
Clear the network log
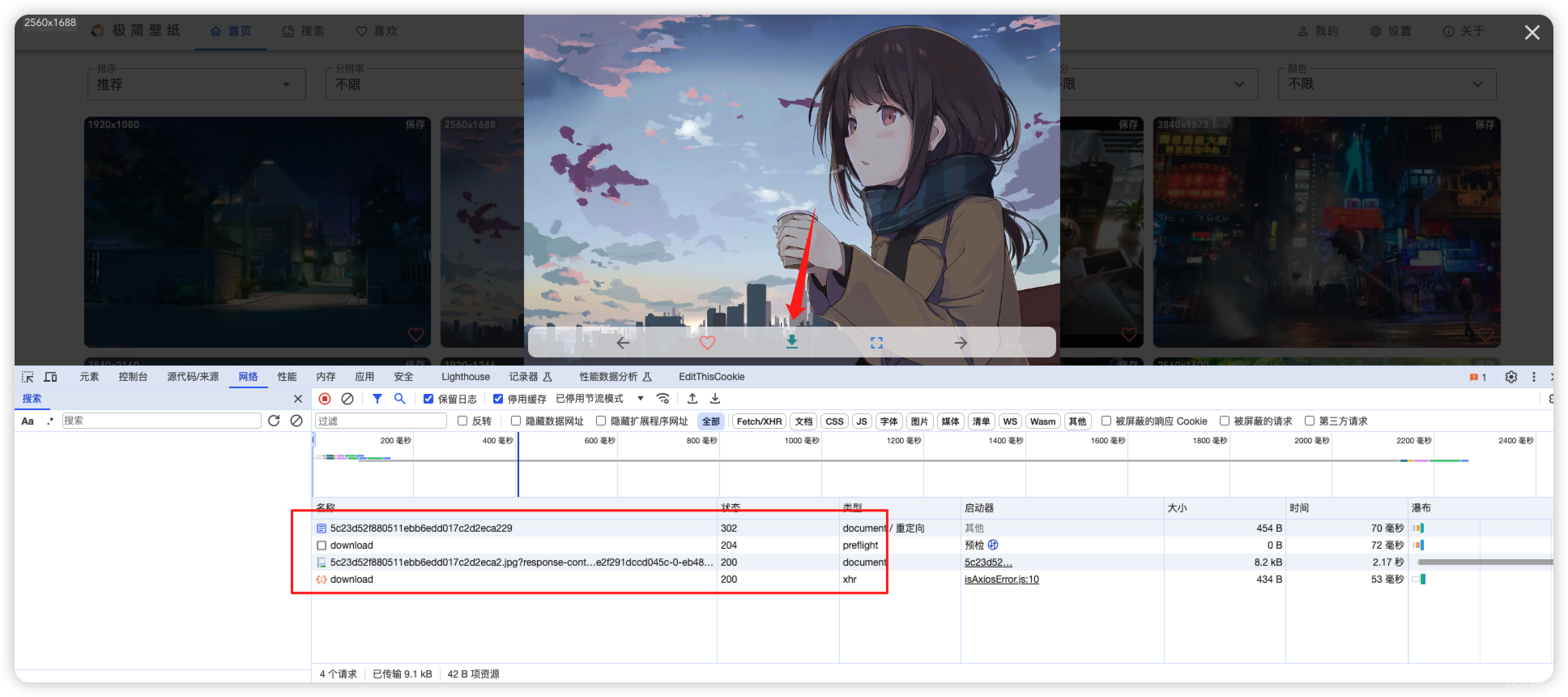pos(347,399)
